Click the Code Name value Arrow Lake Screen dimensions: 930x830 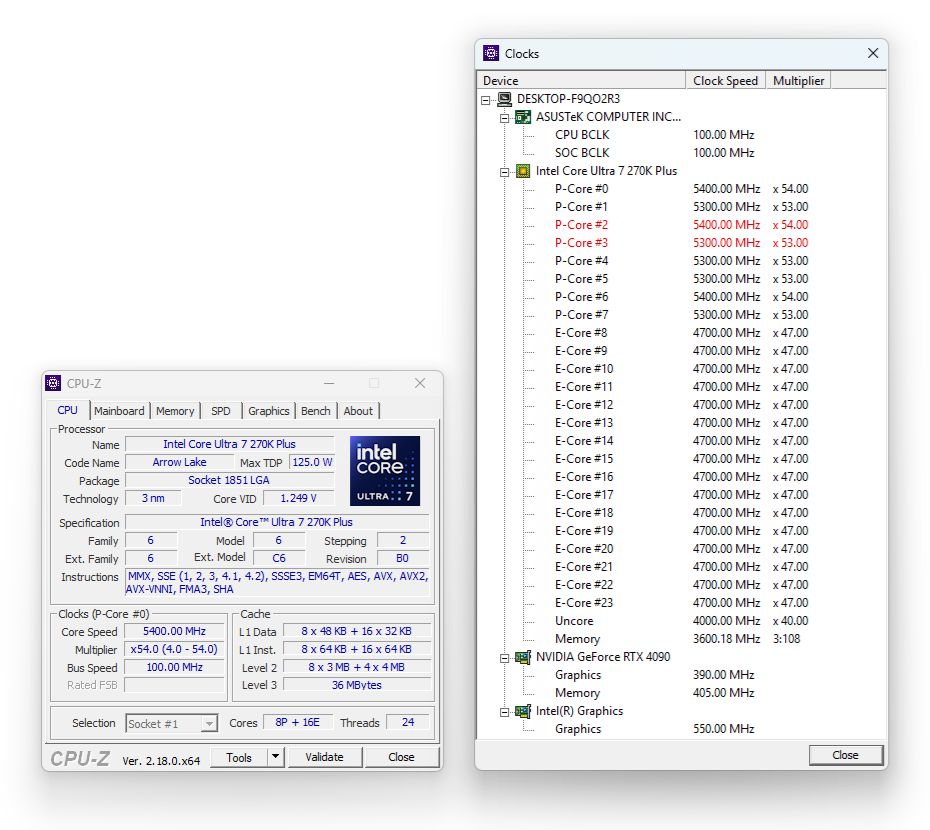pos(179,462)
